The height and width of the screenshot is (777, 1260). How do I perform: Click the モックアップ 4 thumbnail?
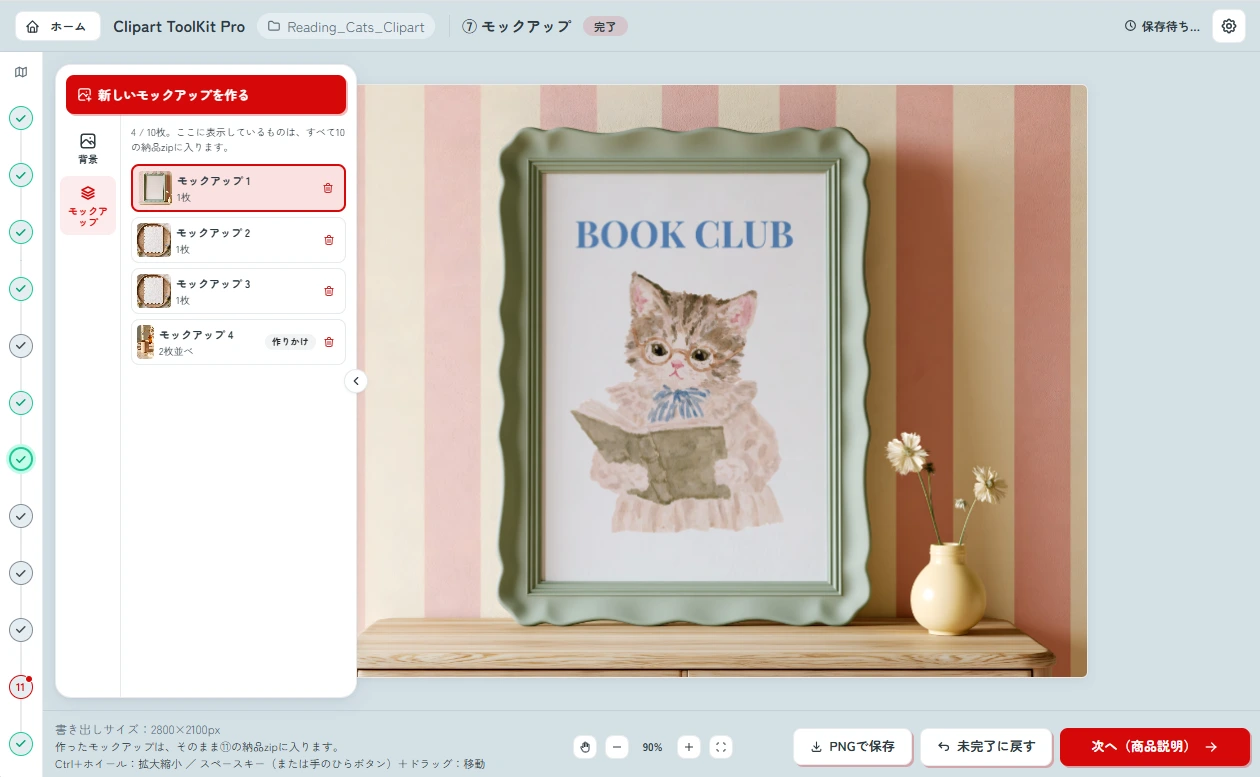(x=145, y=342)
